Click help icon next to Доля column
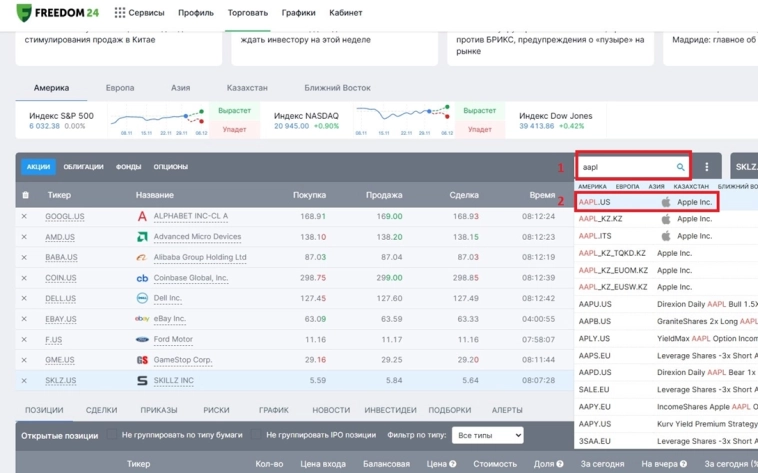The width and height of the screenshot is (758, 473). (559, 464)
